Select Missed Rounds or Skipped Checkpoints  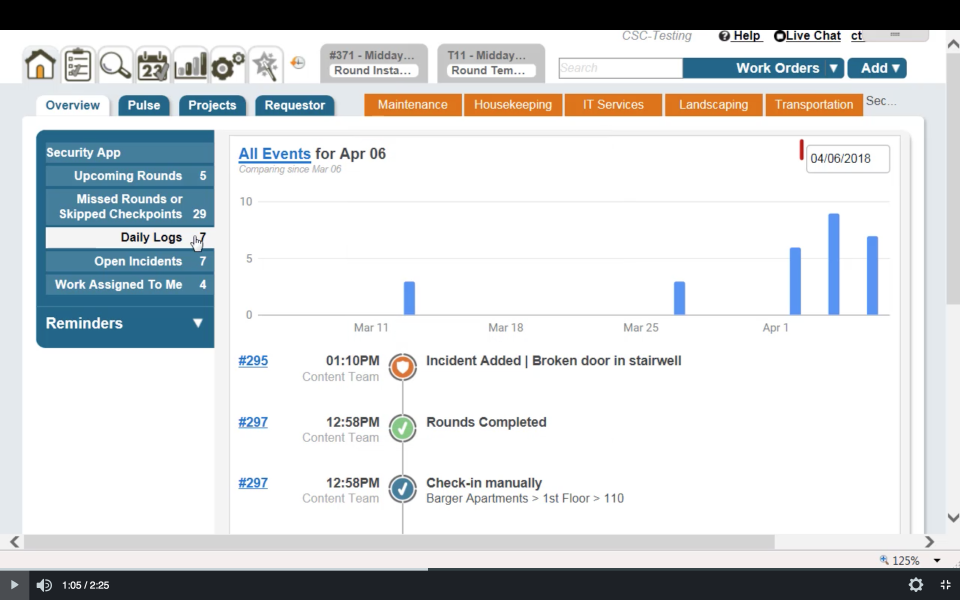click(130, 206)
